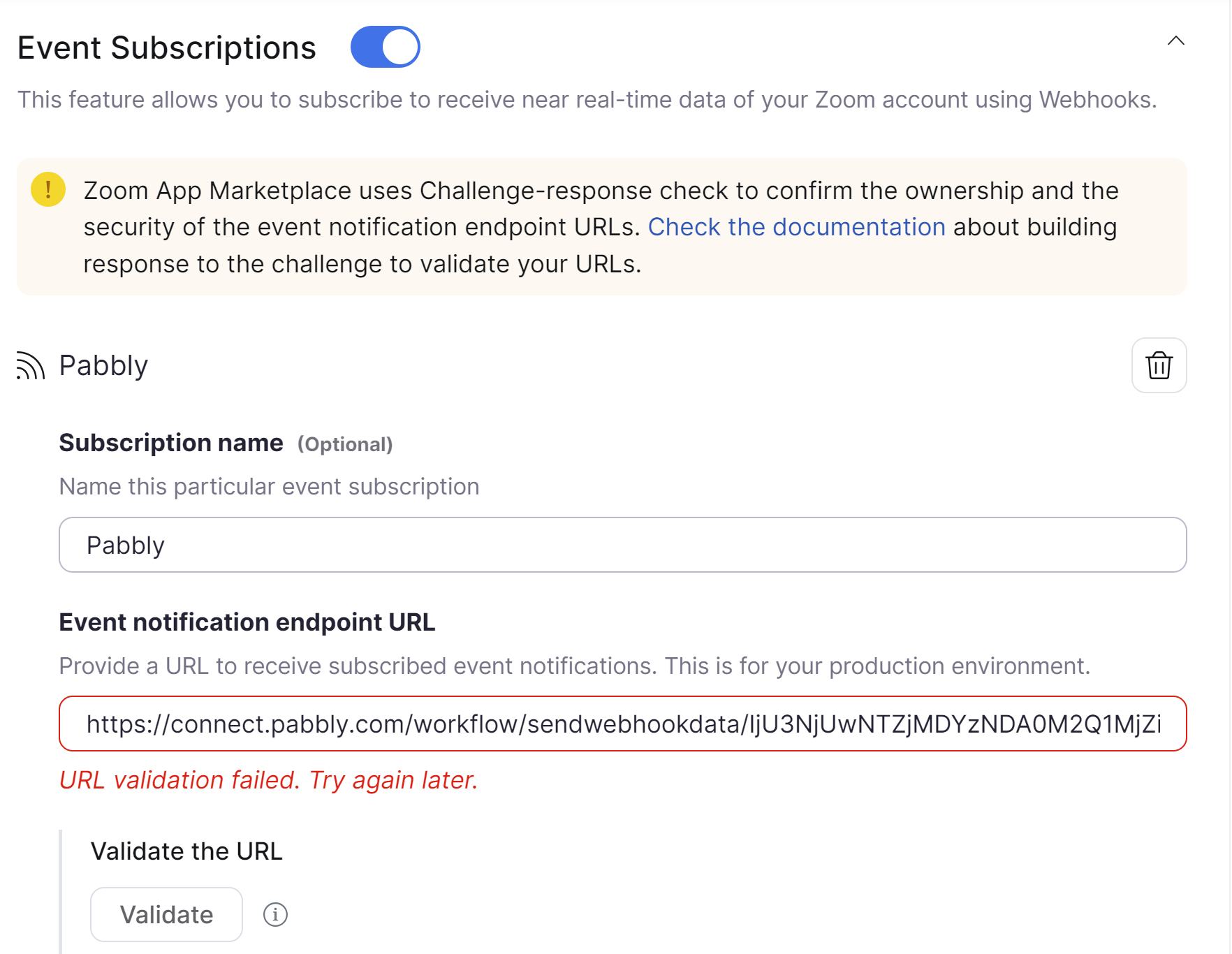
Task: Click the webhook feed icon beside Pabbly
Action: 31,365
